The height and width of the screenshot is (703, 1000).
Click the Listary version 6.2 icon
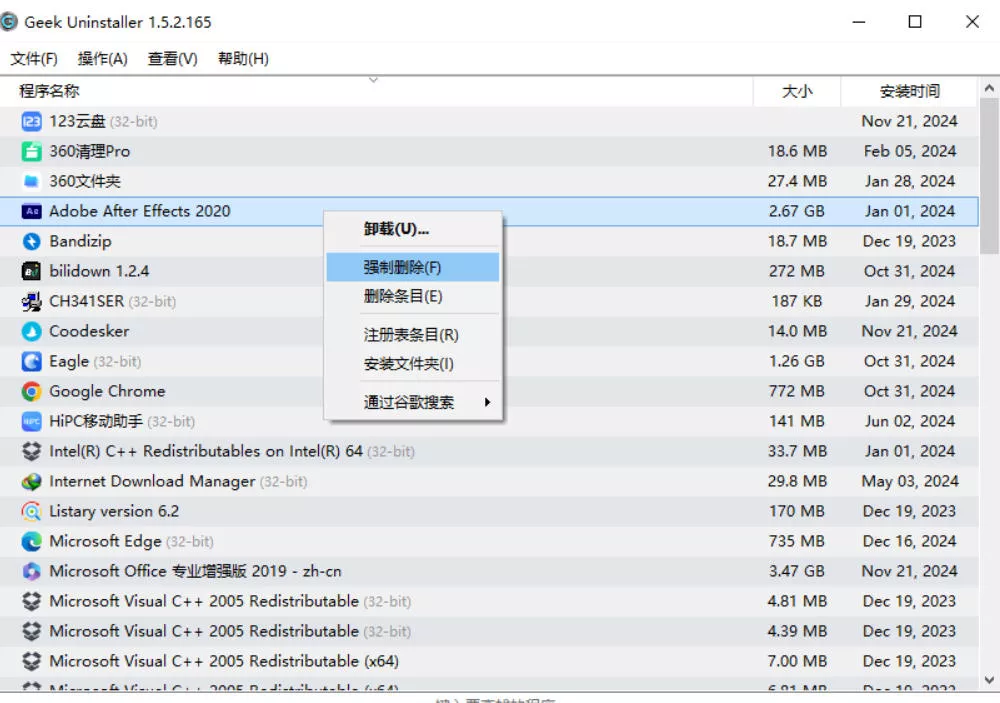point(31,511)
